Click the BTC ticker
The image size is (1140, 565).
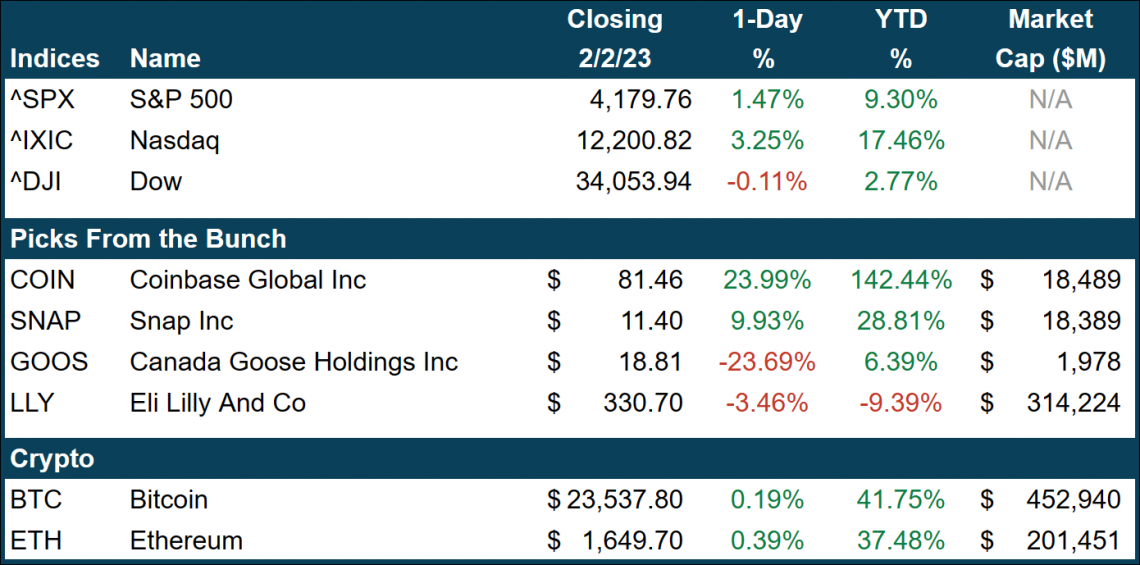[x=35, y=499]
